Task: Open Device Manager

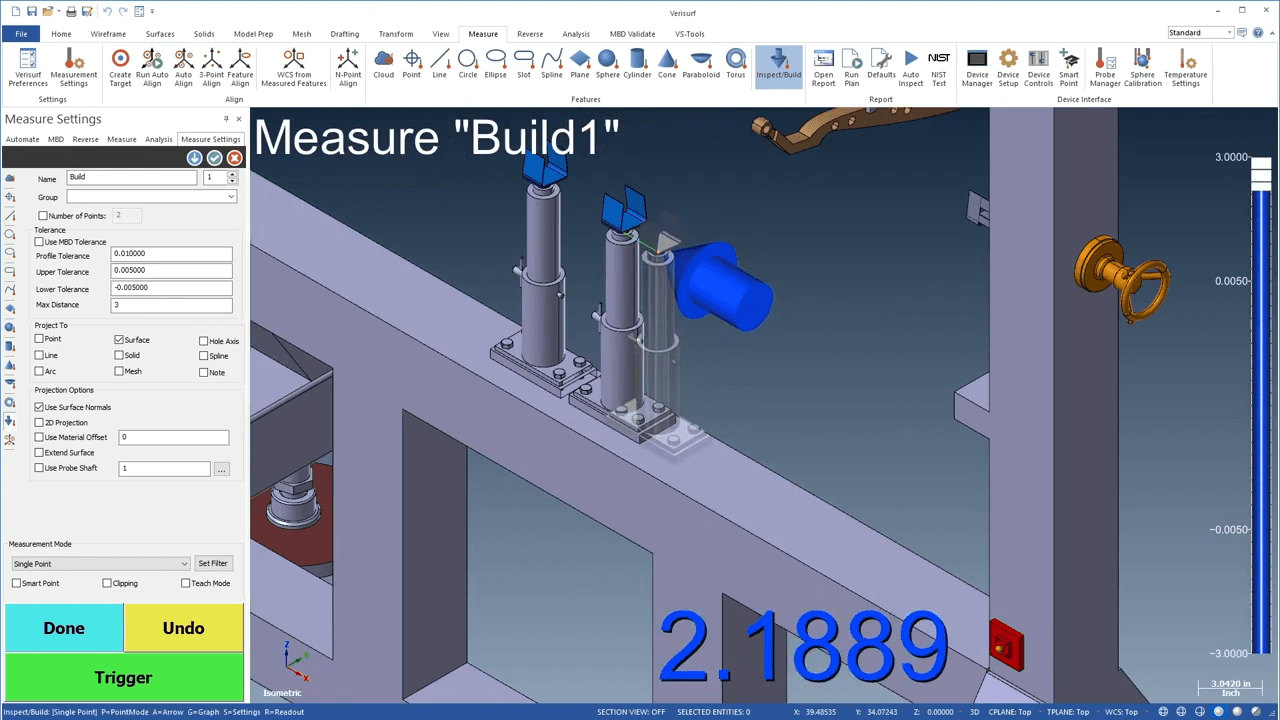Action: (977, 68)
